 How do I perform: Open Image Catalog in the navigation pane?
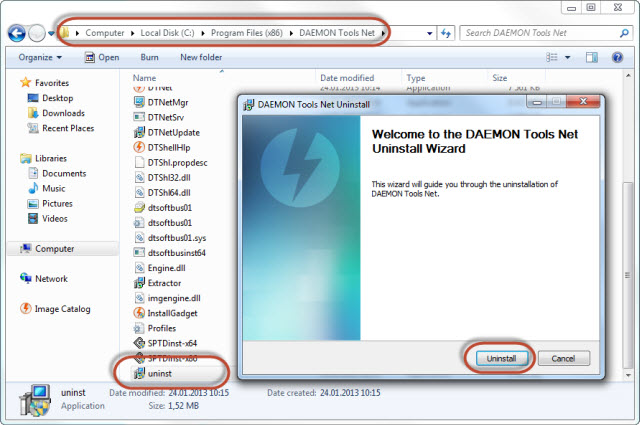(55, 309)
